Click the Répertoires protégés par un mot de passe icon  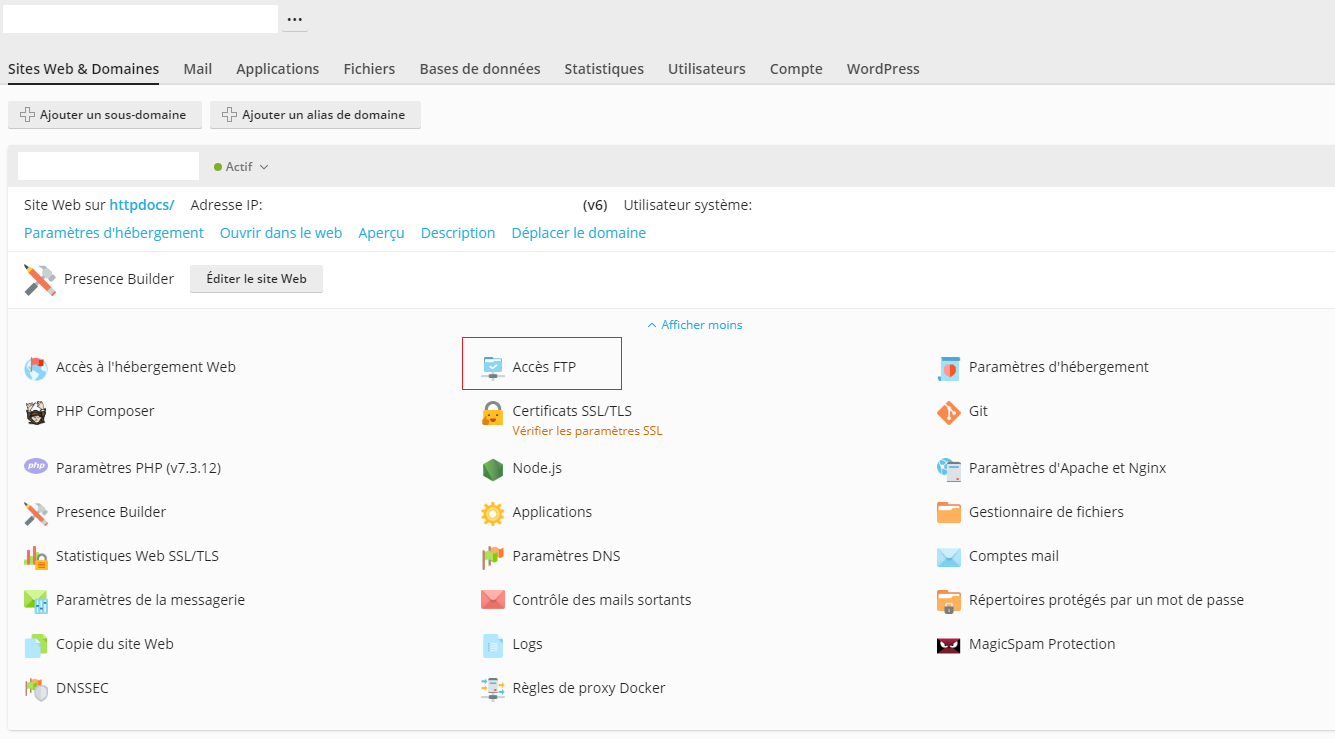click(x=949, y=601)
